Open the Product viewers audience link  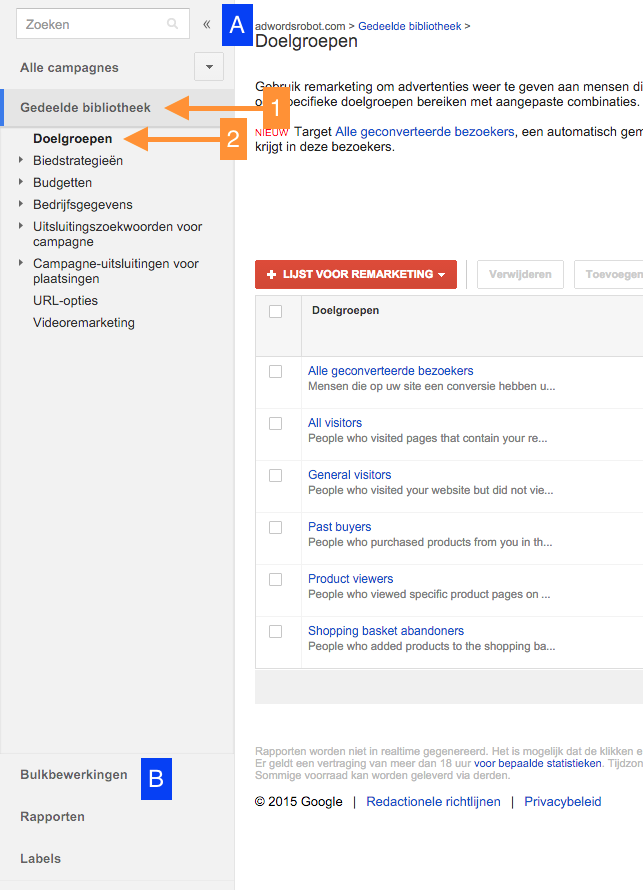(x=350, y=579)
